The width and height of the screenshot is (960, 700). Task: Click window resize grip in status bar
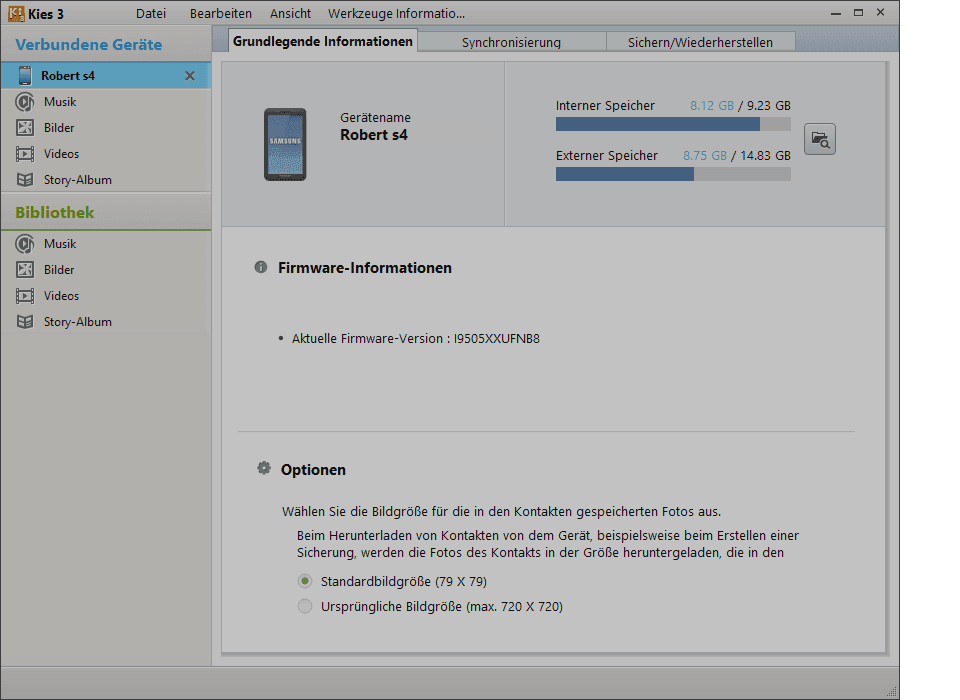point(893,692)
